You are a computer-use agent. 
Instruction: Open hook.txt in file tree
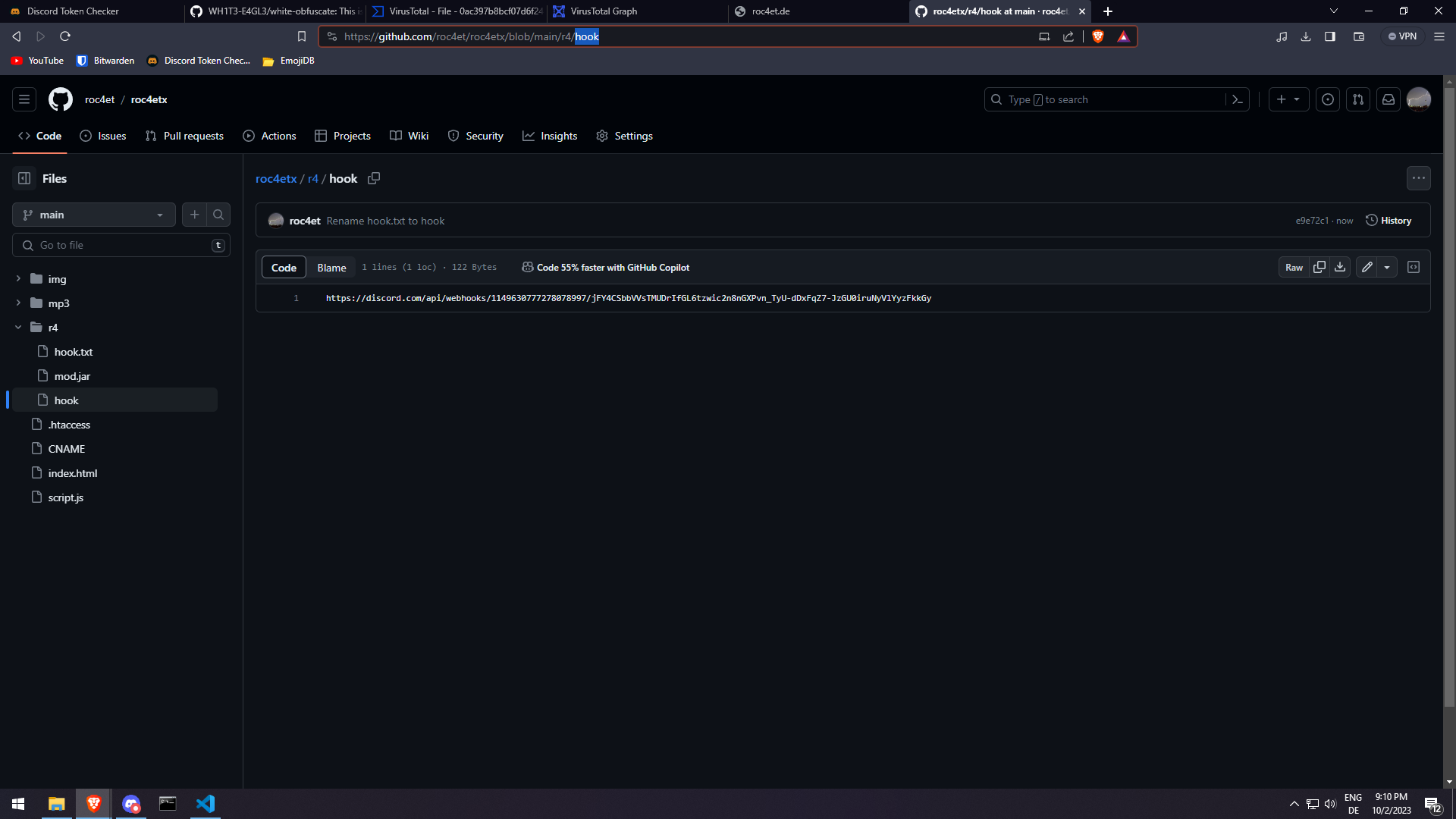pyautogui.click(x=74, y=352)
